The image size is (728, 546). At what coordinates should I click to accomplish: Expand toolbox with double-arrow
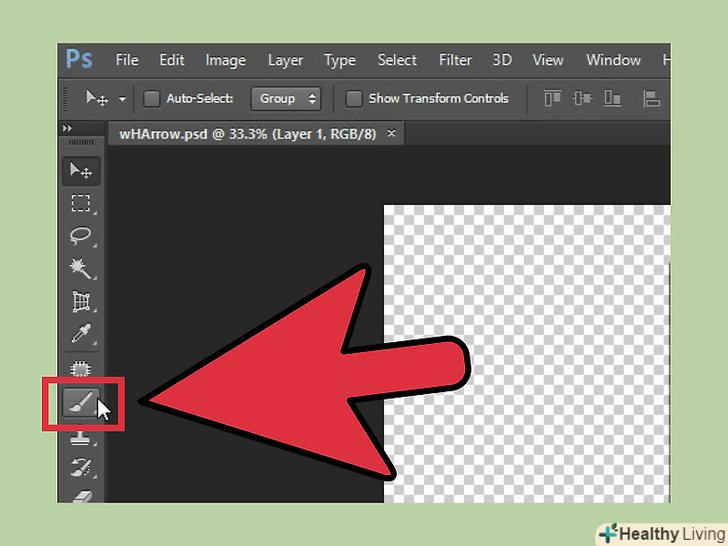tap(67, 128)
